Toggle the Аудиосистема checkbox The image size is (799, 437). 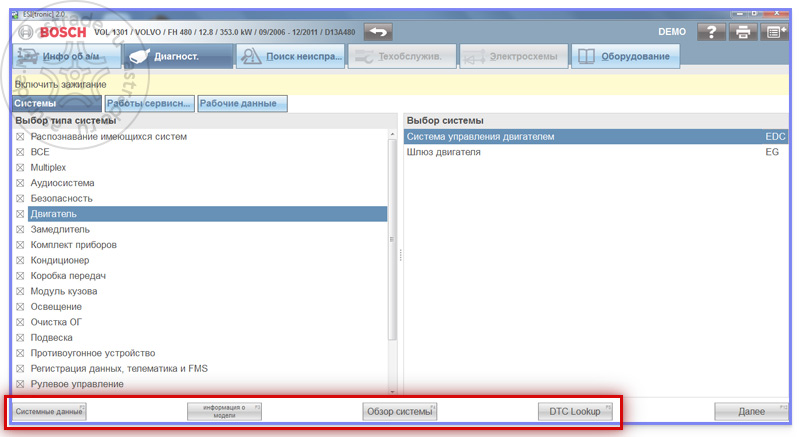(x=20, y=183)
